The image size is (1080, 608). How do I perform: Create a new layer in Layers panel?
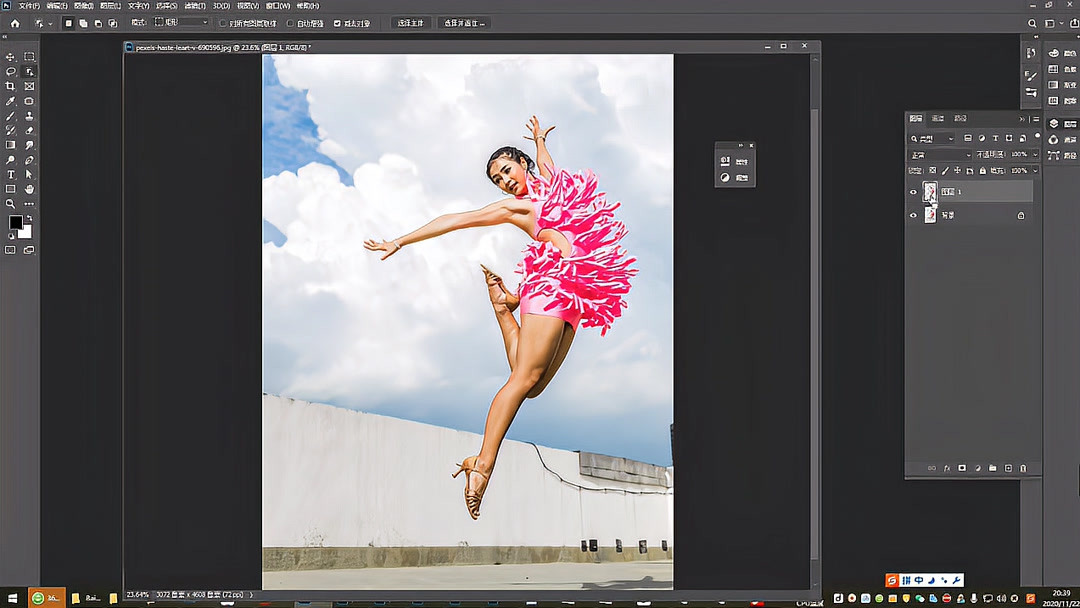[x=1008, y=468]
